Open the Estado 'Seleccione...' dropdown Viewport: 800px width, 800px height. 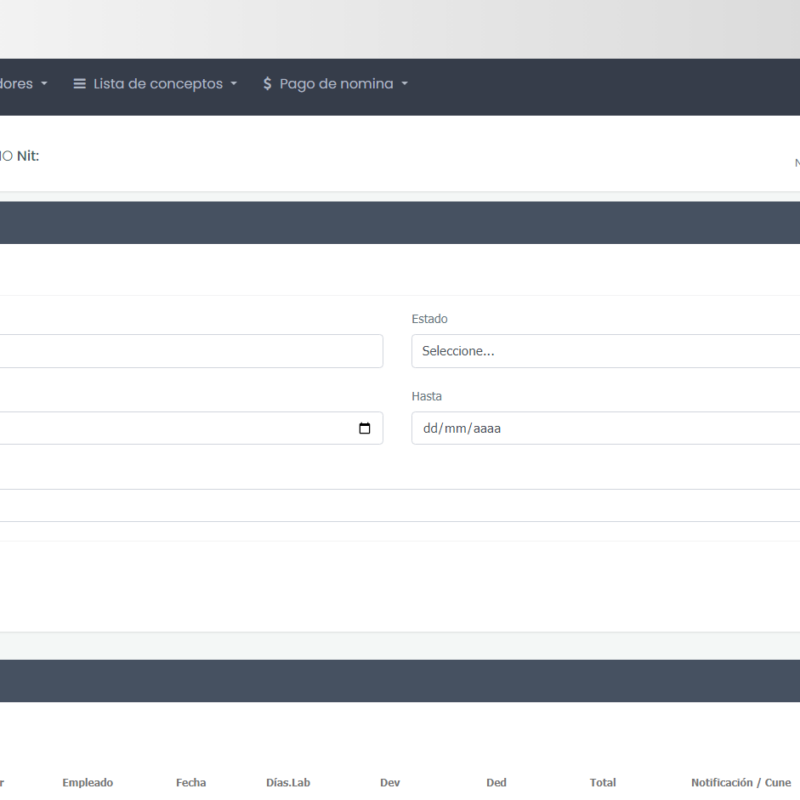click(x=605, y=351)
